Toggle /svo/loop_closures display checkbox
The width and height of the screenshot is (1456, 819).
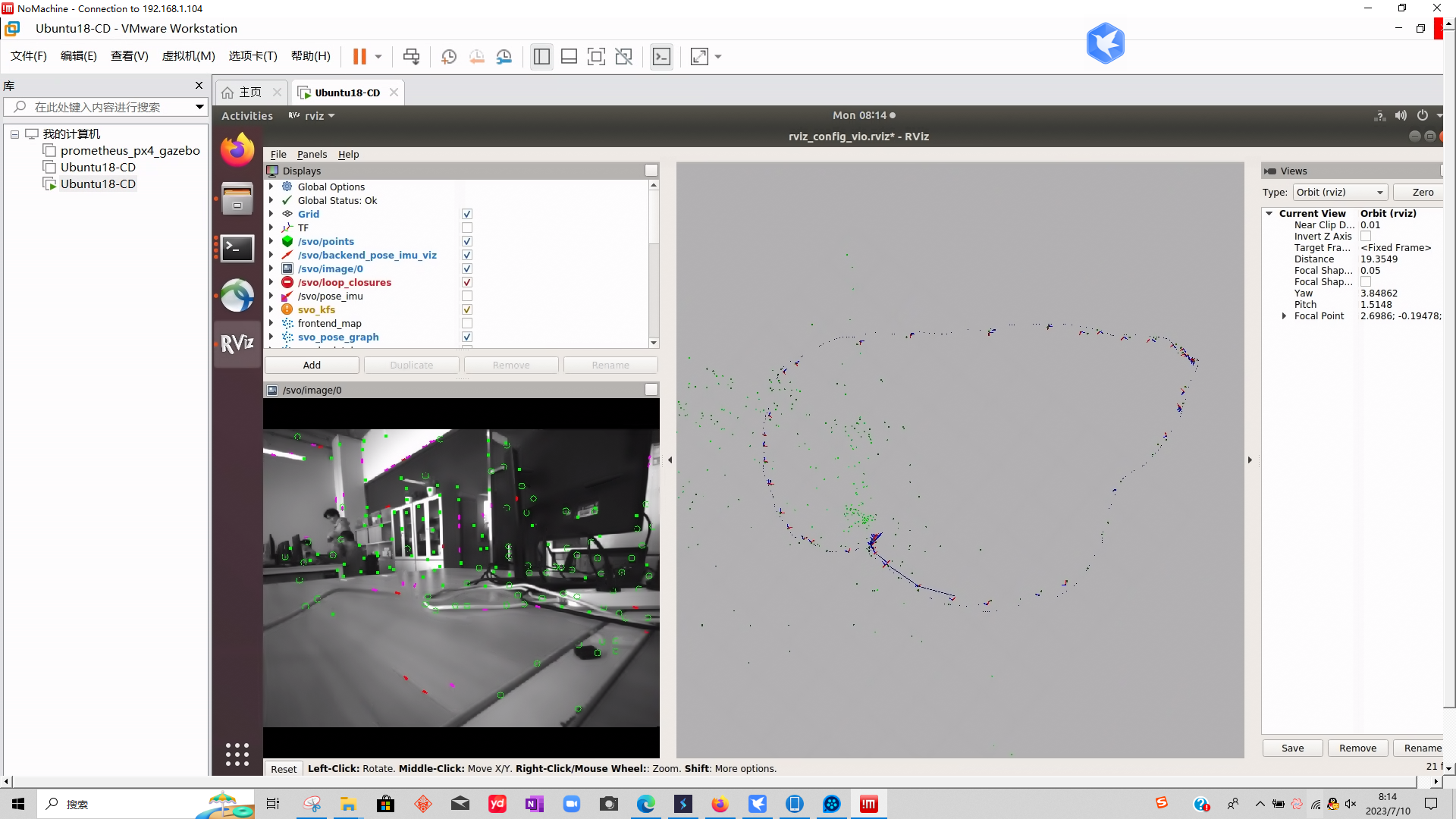point(467,283)
